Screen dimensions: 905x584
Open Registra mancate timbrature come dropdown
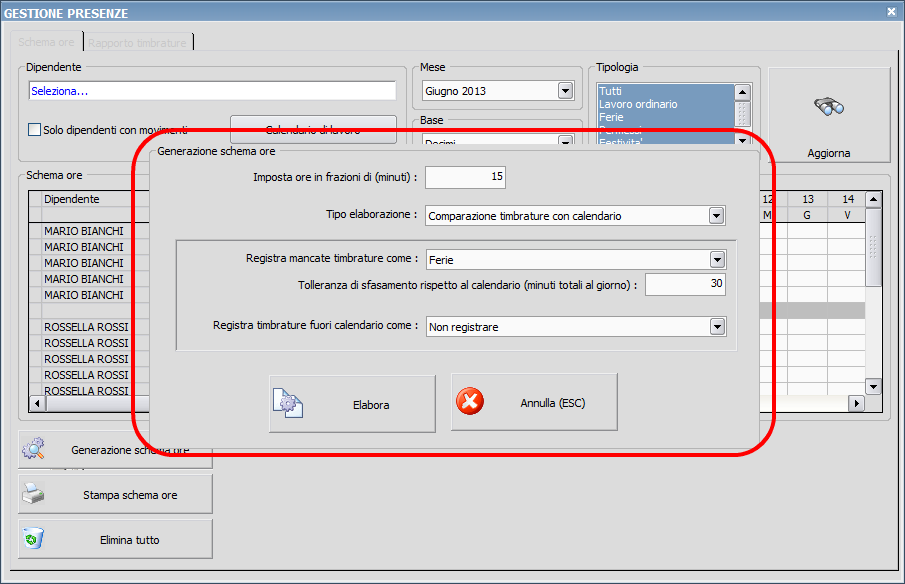coord(716,259)
